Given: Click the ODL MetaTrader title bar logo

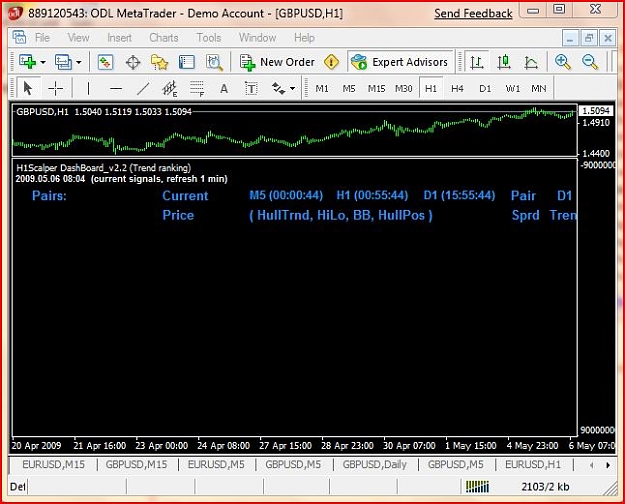Looking at the screenshot, I should click(x=15, y=13).
